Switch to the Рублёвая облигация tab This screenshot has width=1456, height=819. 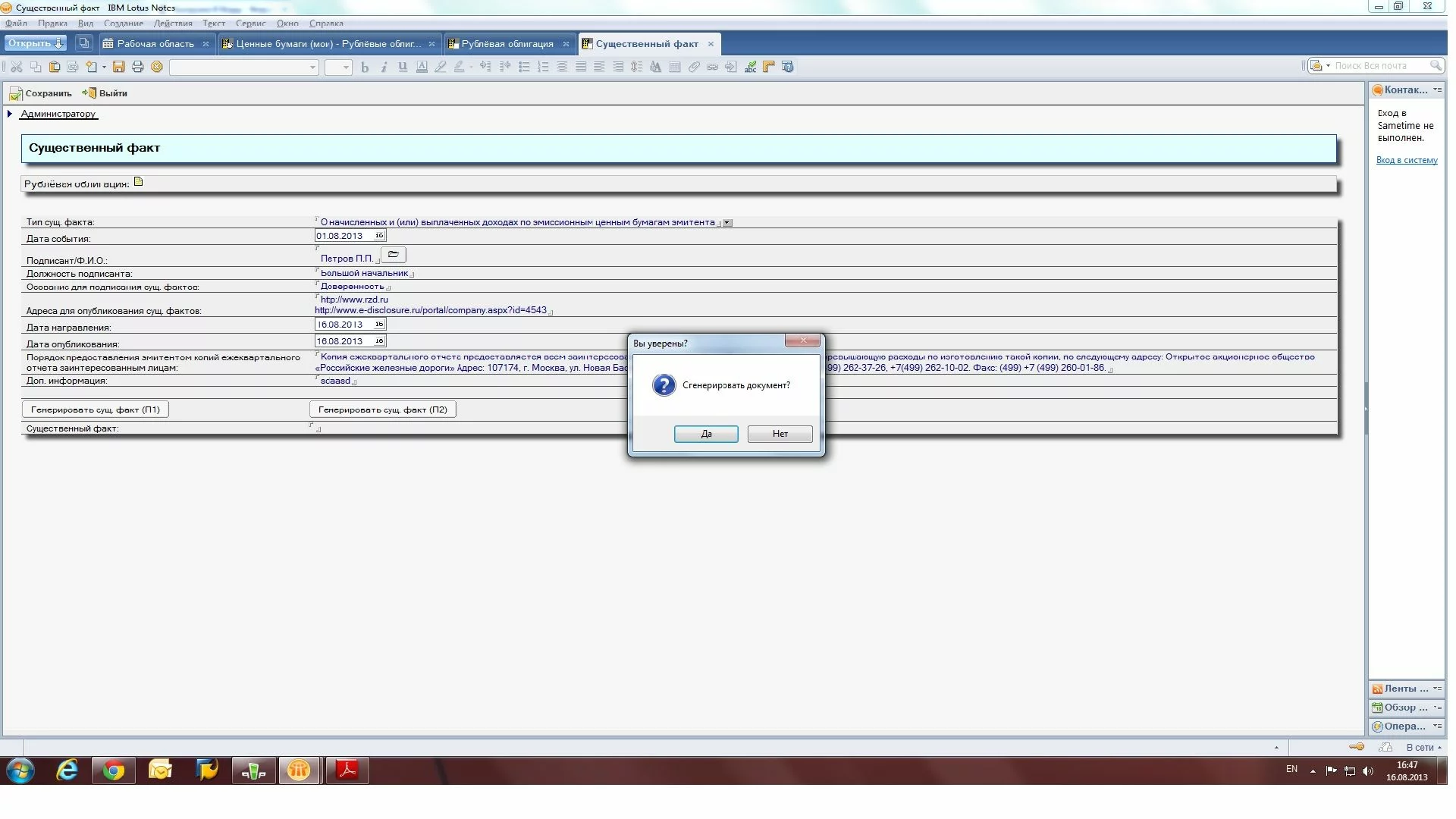[x=507, y=44]
